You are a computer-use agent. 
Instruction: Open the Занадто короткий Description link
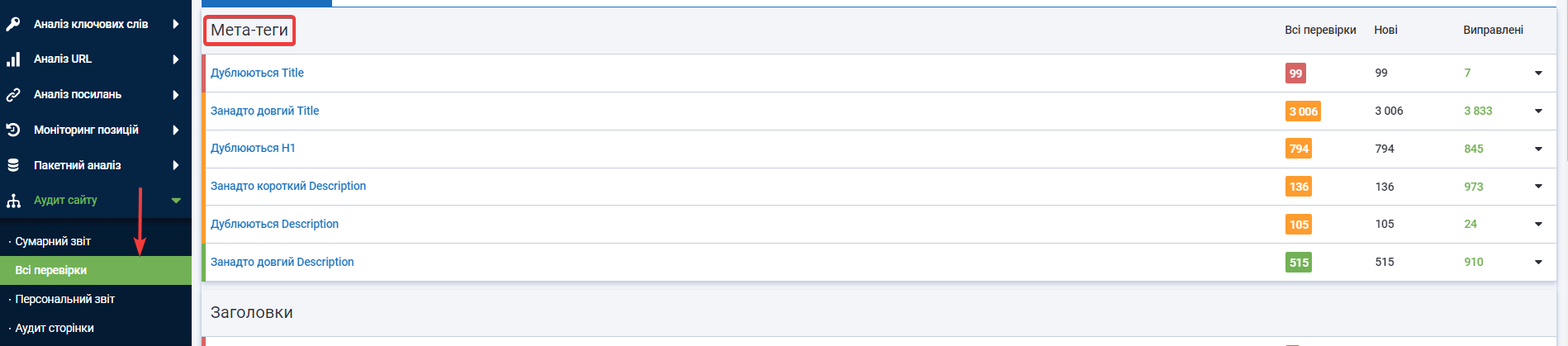click(288, 186)
